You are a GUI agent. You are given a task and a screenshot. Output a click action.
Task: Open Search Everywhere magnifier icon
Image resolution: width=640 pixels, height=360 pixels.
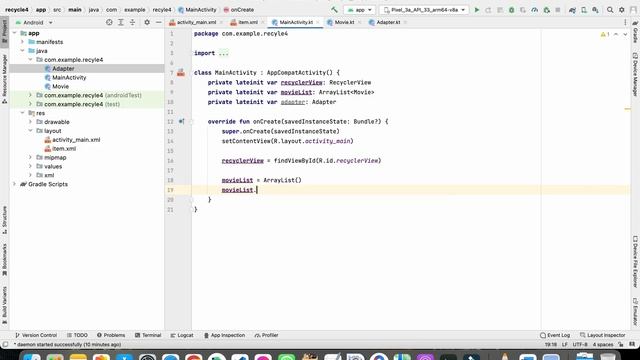[610, 9]
